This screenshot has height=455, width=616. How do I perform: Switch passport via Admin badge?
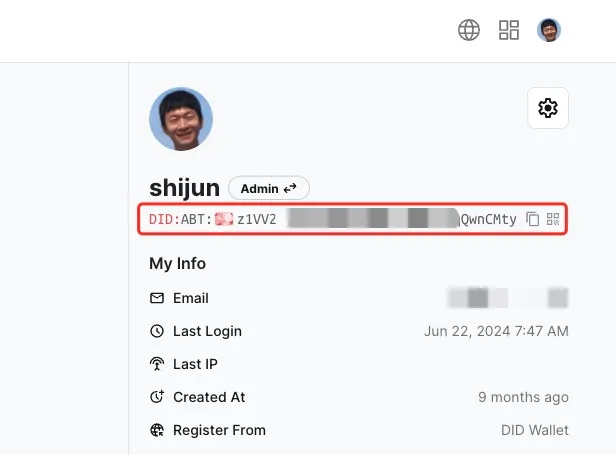point(269,189)
